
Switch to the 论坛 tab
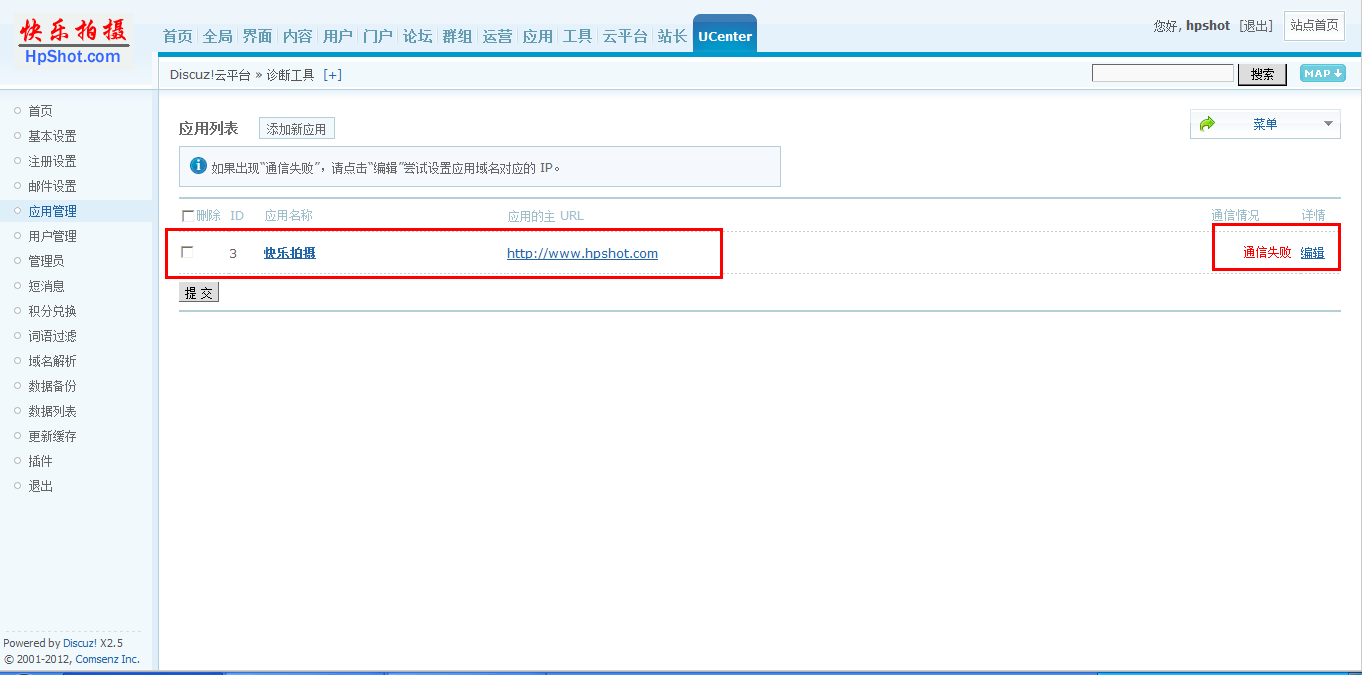pos(417,36)
